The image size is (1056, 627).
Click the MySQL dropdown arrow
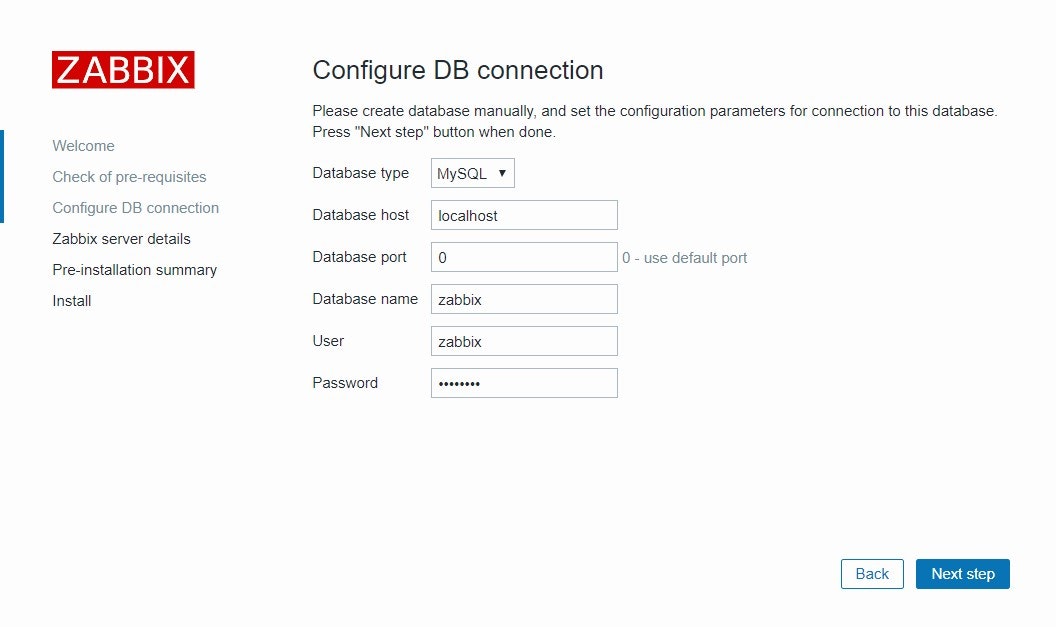point(503,173)
